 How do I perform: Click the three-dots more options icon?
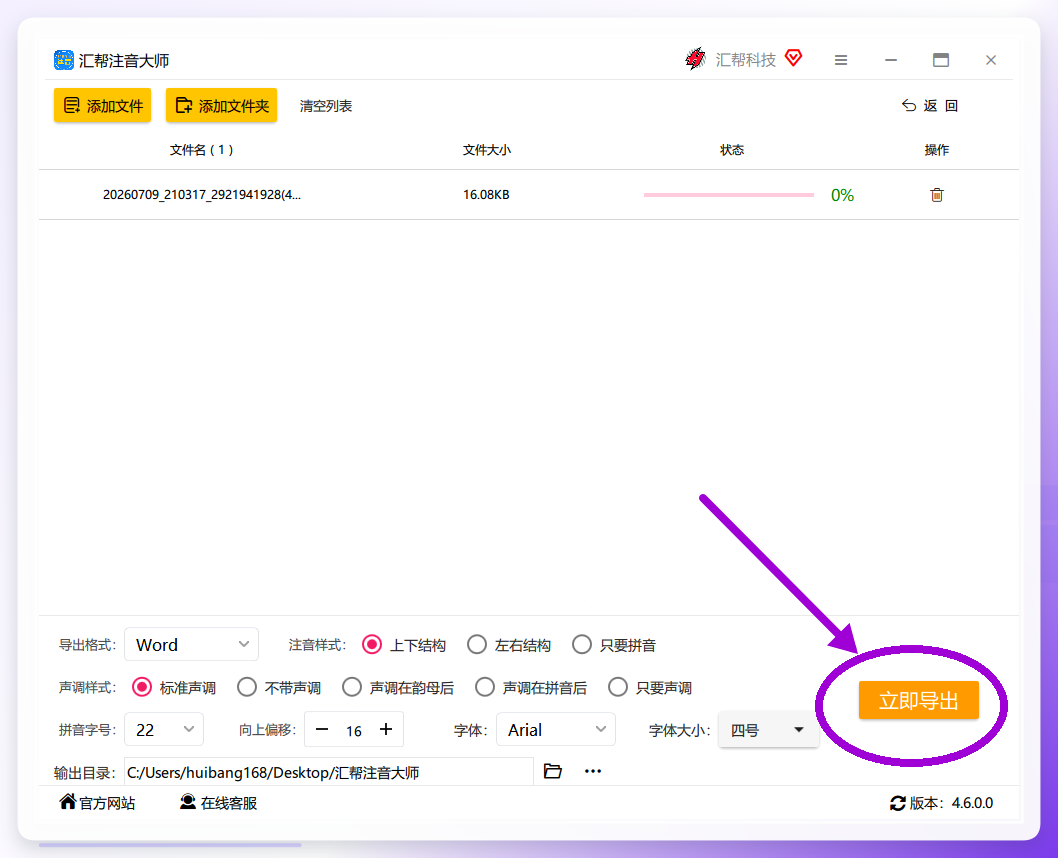point(593,771)
